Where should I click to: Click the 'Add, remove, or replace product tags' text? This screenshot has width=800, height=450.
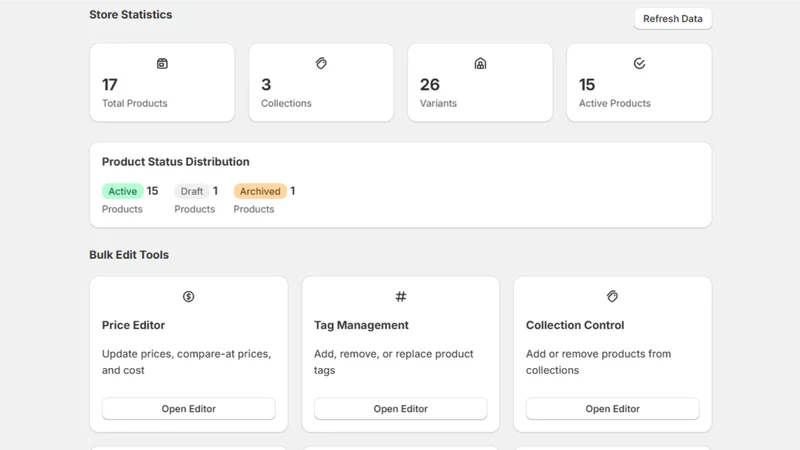(x=393, y=362)
